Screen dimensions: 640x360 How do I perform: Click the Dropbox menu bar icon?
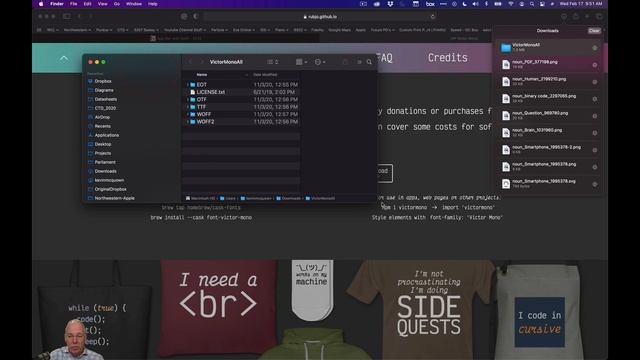(x=390, y=4)
